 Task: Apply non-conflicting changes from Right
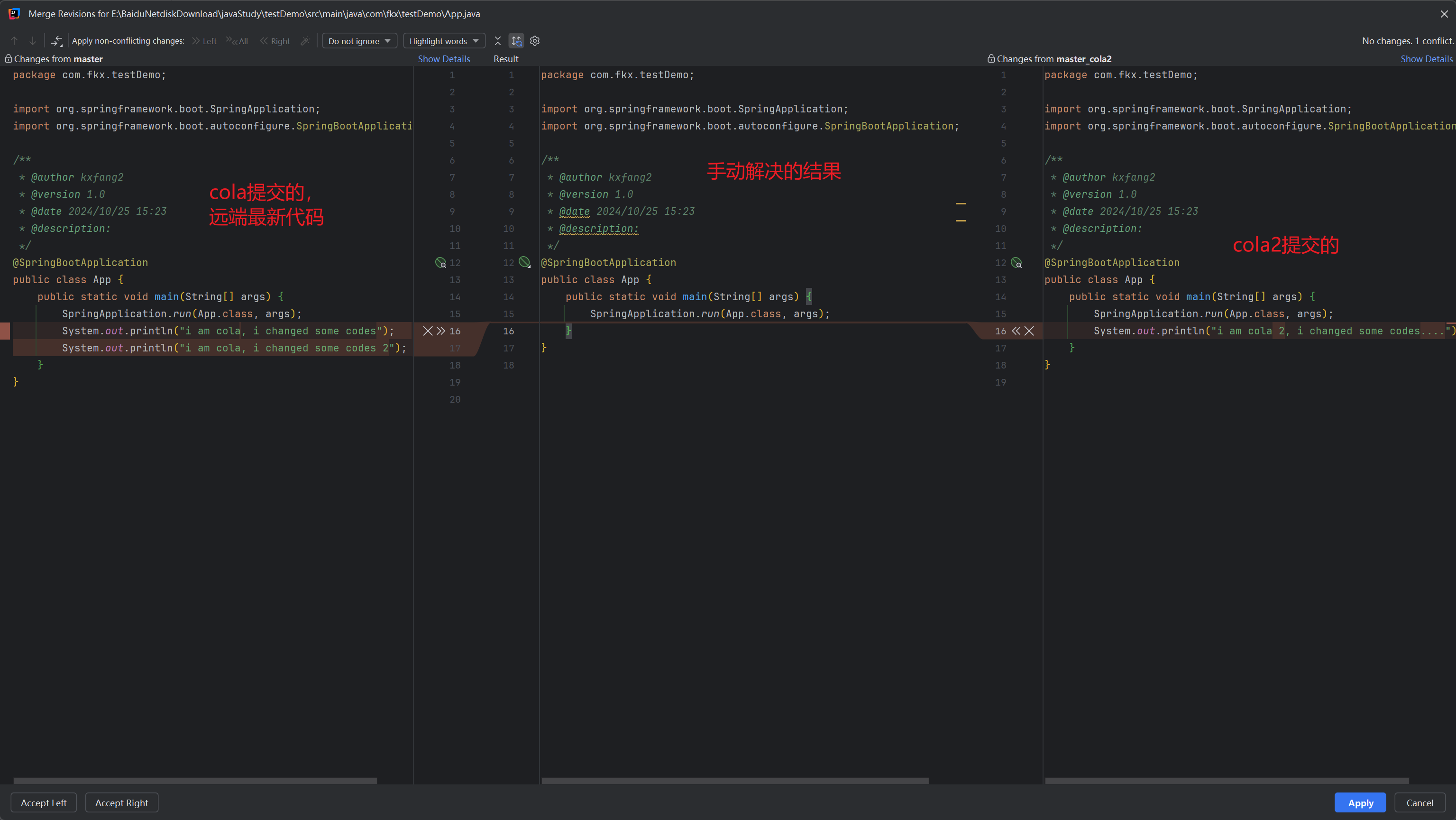pos(275,41)
